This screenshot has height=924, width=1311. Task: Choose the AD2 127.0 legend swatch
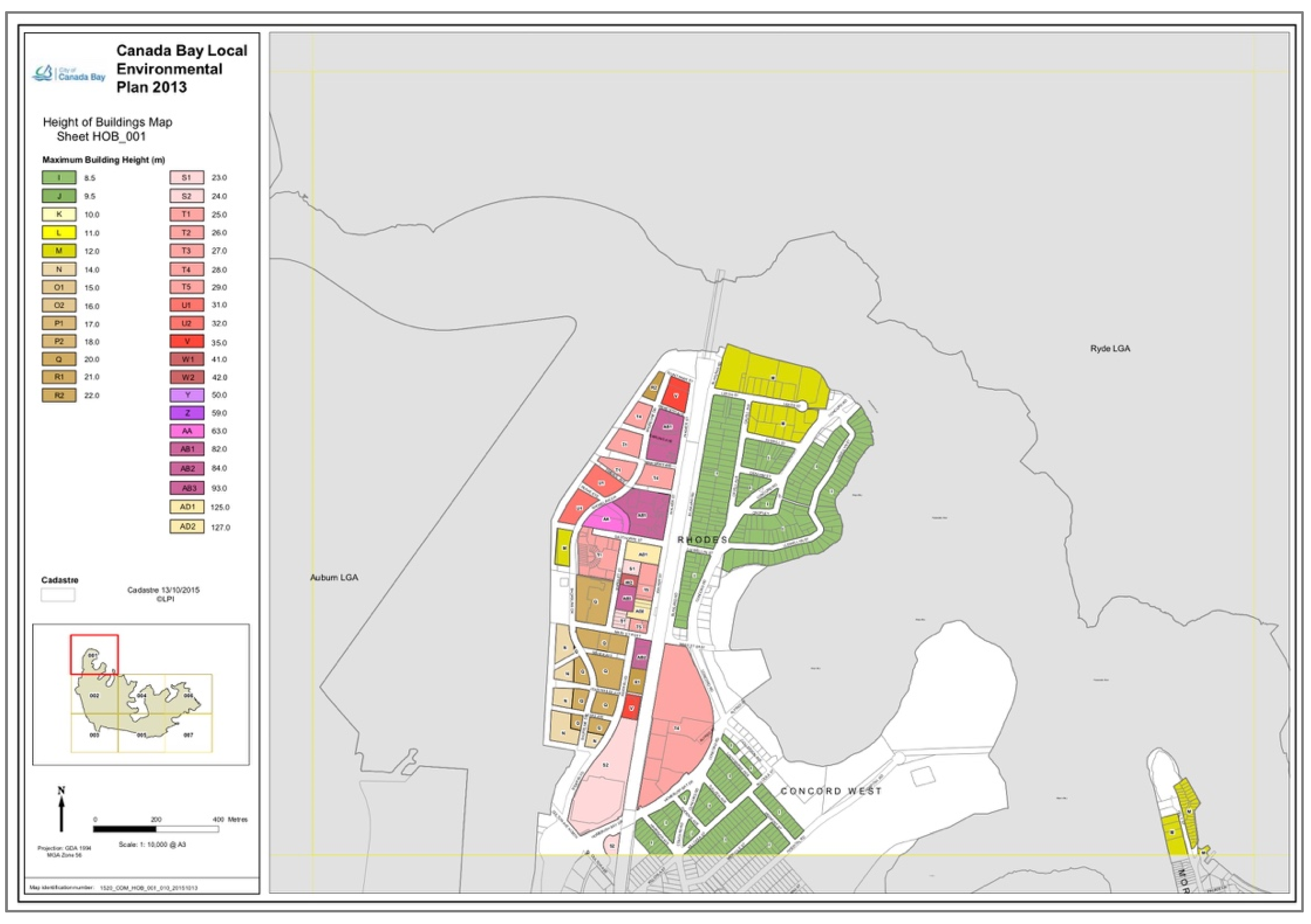[x=187, y=526]
